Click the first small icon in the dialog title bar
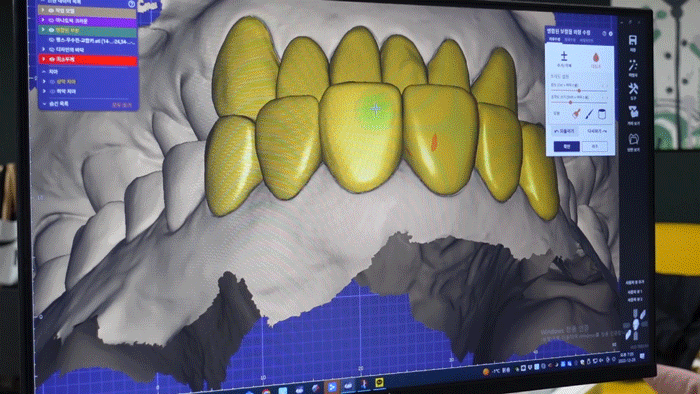 604,33
